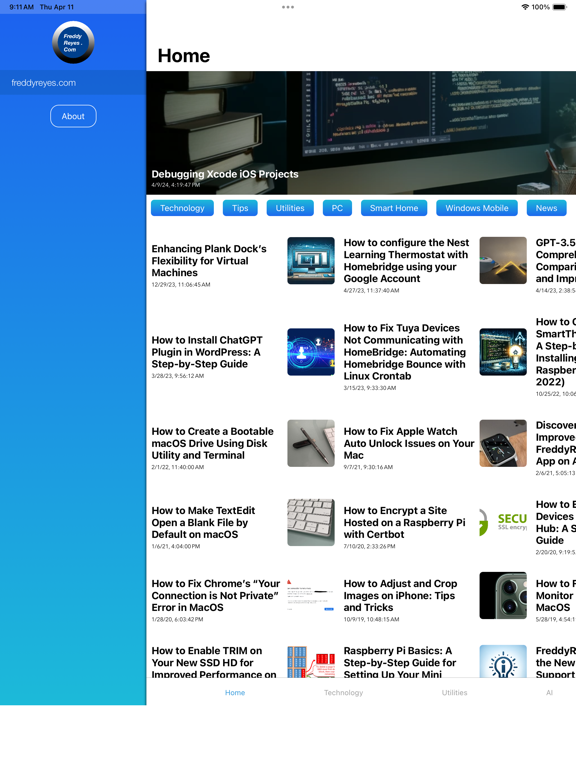This screenshot has width=576, height=768.
Task: Open Fix Chrome's Connection Not Private article
Action: [x=216, y=596]
